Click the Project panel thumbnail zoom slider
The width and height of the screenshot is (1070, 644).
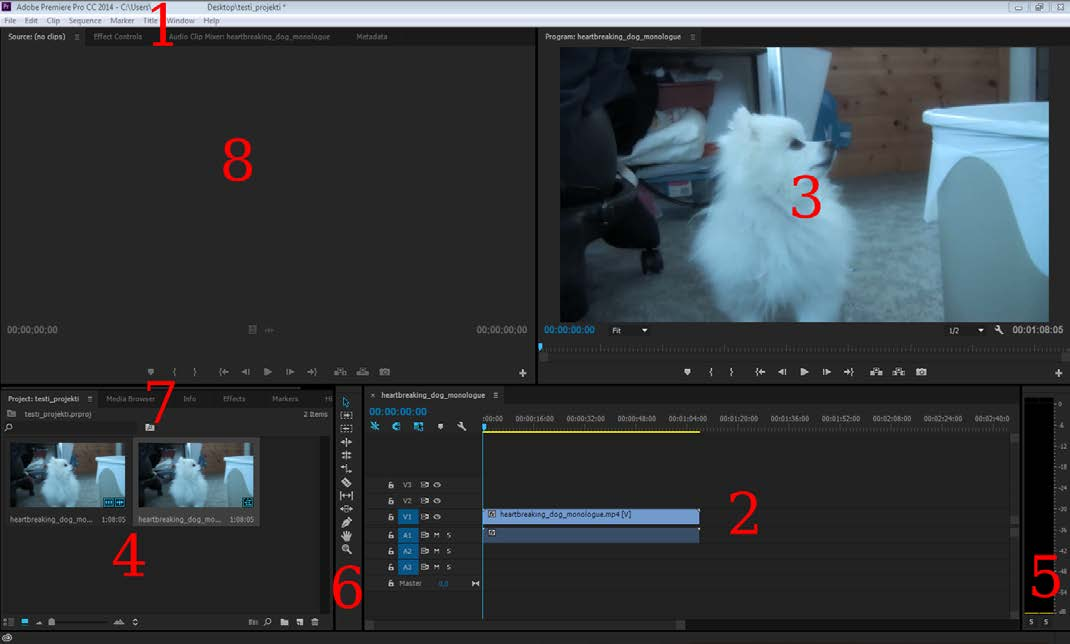[x=51, y=622]
